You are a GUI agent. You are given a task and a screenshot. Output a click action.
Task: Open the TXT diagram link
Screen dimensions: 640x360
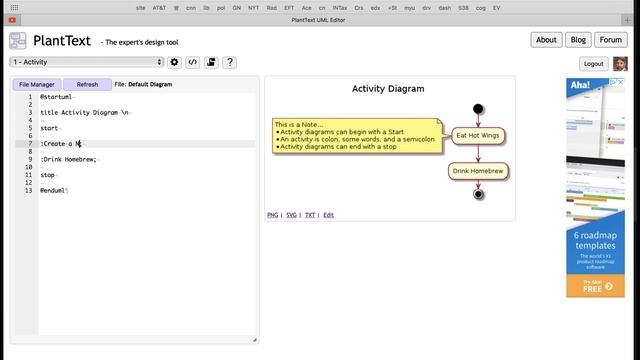pyautogui.click(x=310, y=215)
